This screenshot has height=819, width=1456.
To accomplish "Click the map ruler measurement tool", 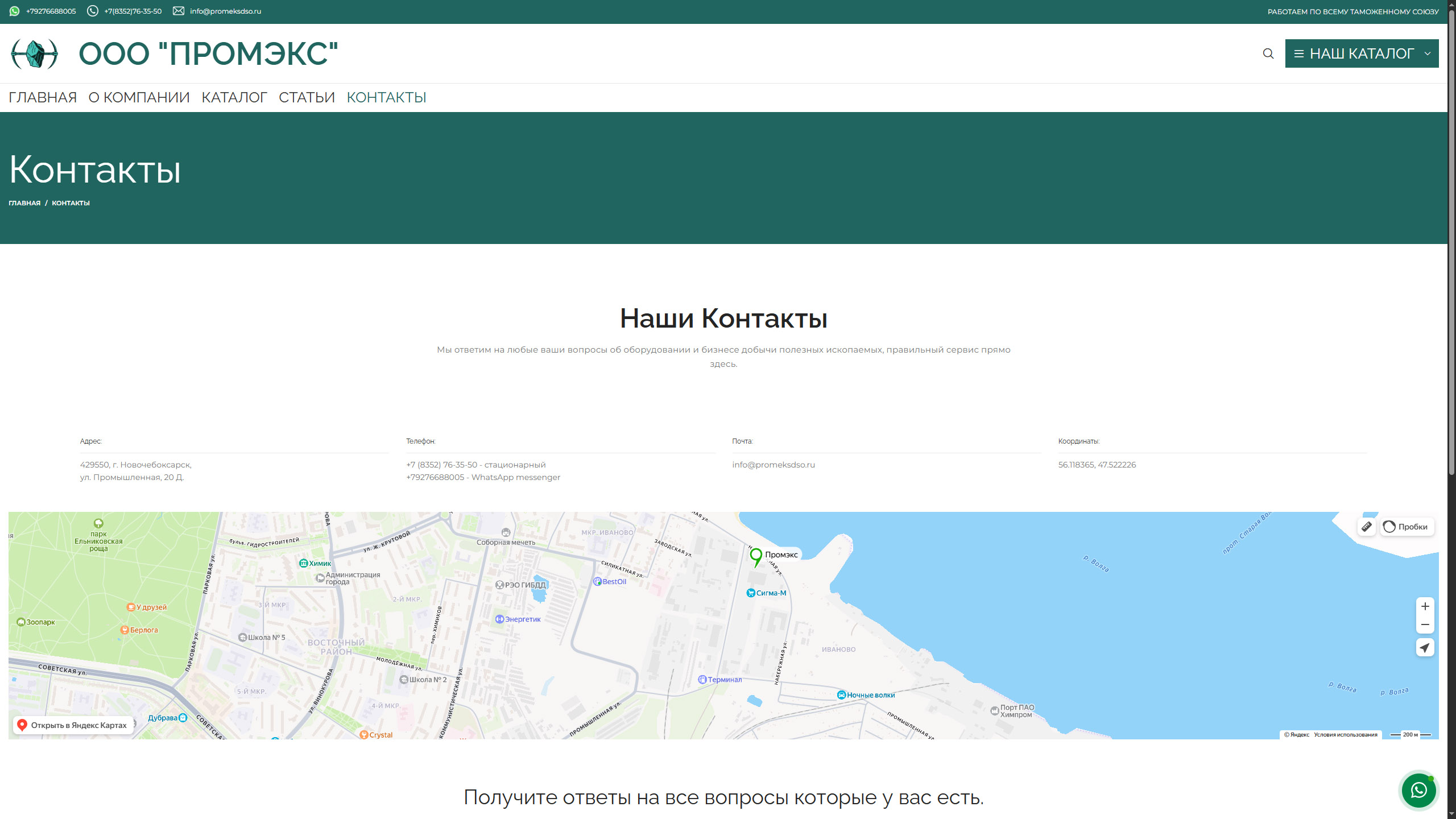I will [x=1367, y=527].
